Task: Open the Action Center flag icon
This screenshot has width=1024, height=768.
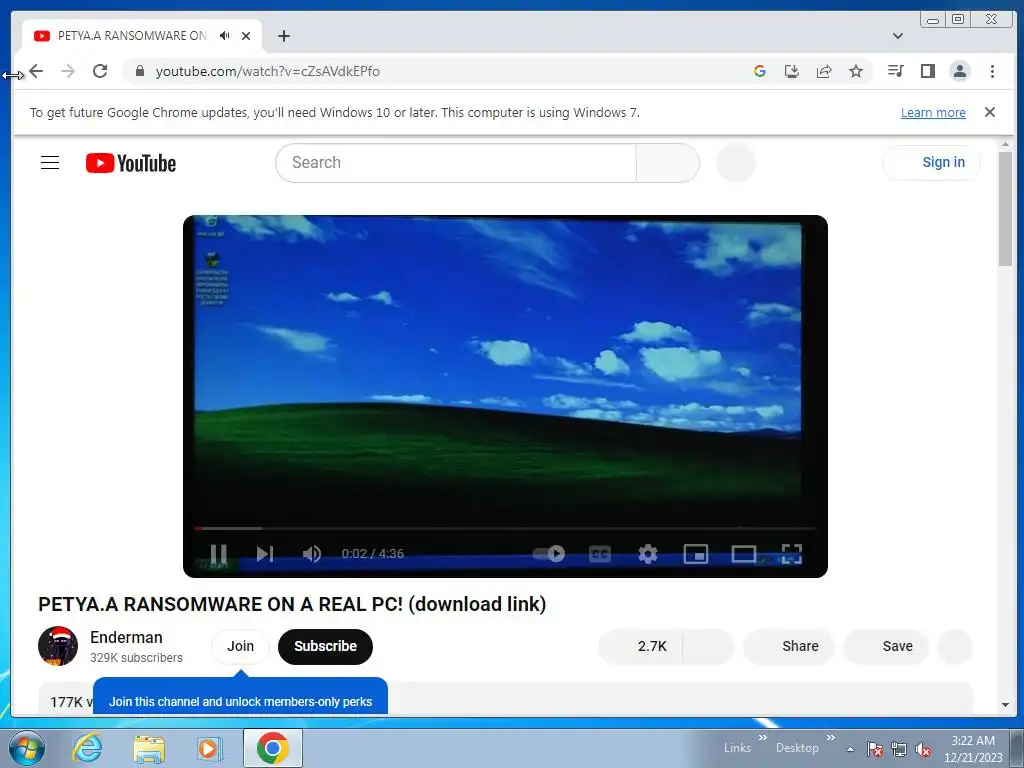Action: (874, 749)
